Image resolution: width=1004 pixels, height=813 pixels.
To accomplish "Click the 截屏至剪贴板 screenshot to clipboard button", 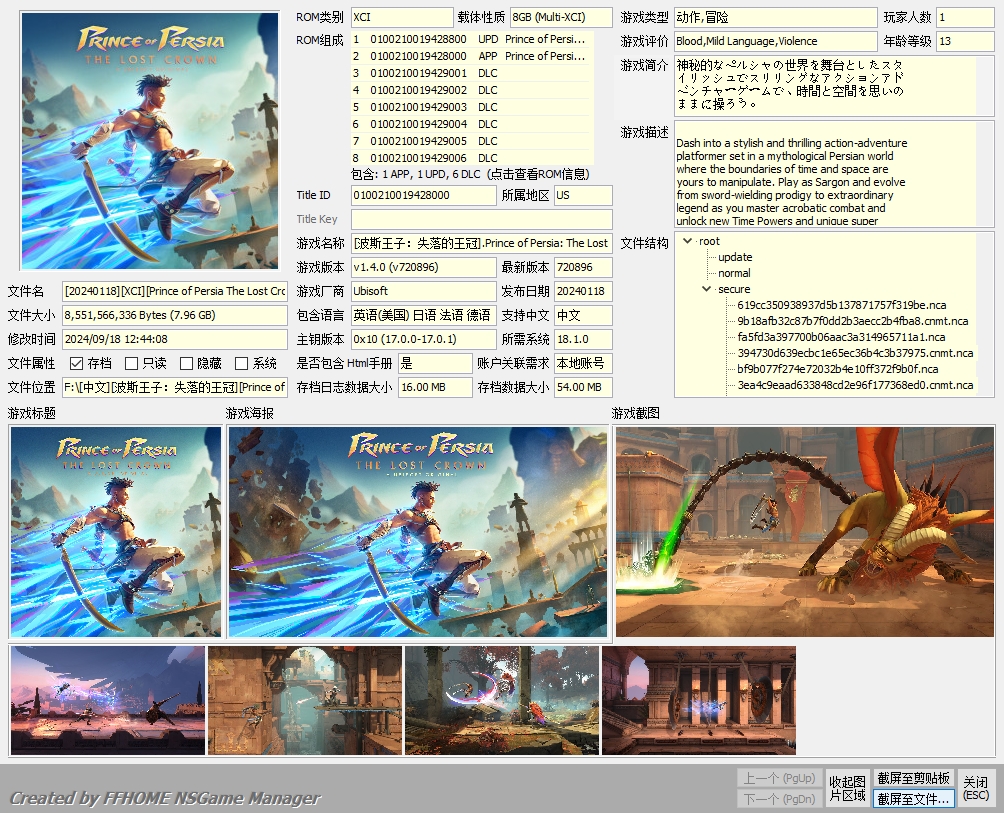I will coord(913,778).
